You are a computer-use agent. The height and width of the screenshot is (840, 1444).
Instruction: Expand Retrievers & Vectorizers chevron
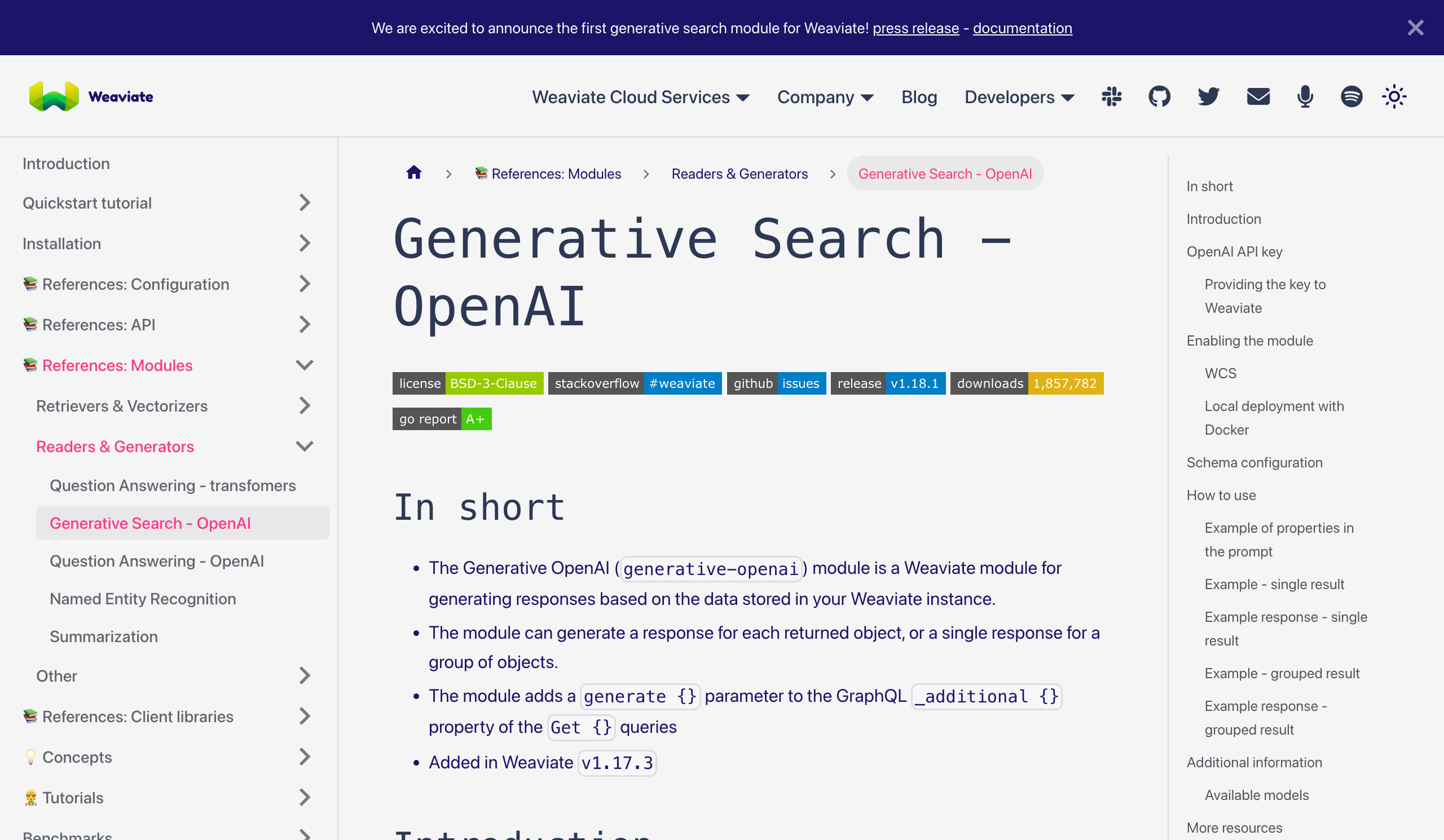tap(305, 406)
